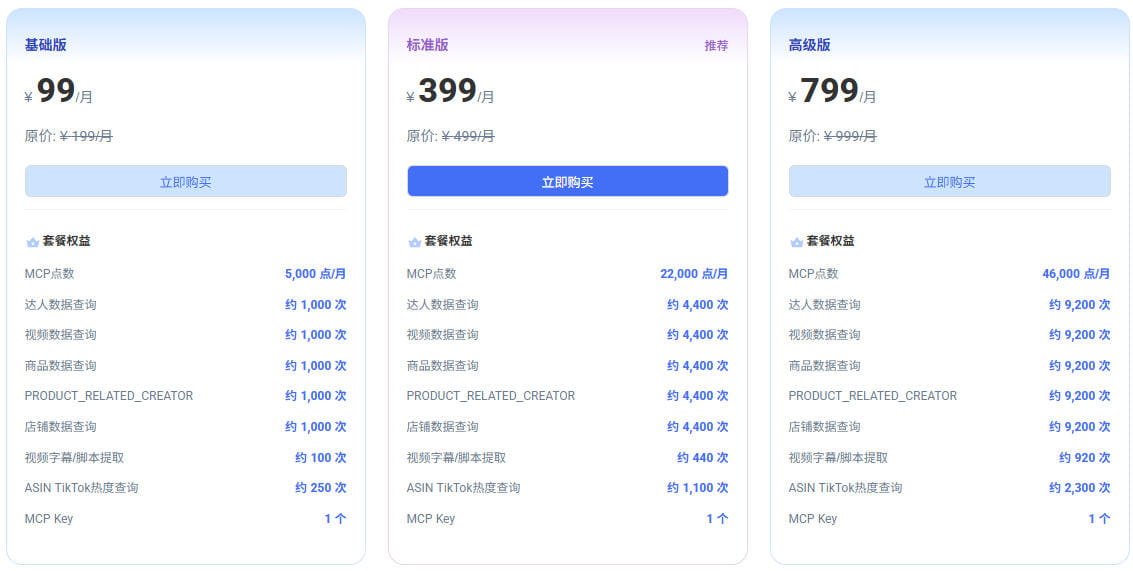This screenshot has height=571, width=1133.
Task: Click 套餐权益 heading in 高级版
Action: coord(830,241)
